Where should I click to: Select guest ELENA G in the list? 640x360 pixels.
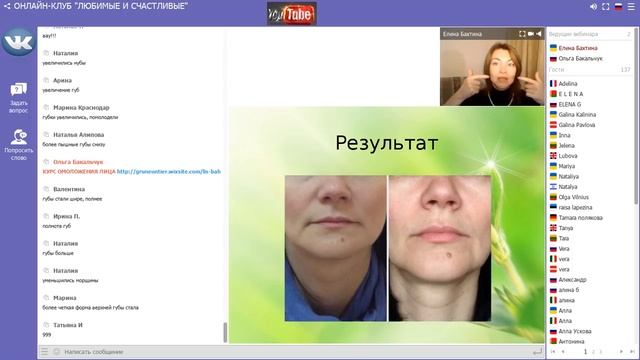[569, 104]
